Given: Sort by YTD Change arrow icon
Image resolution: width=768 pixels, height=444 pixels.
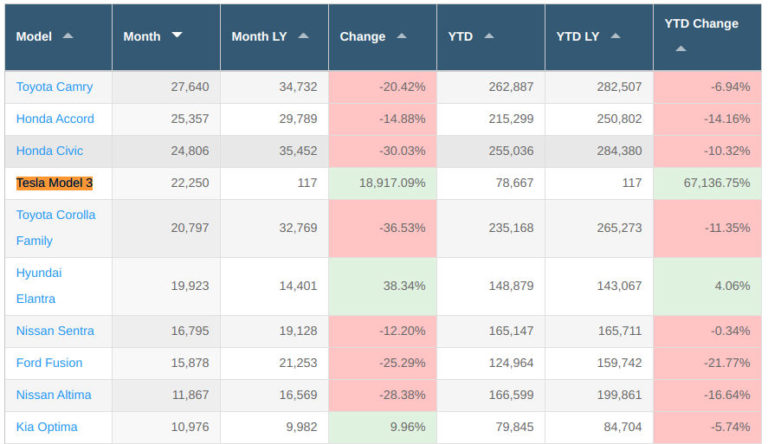Looking at the screenshot, I should coord(681,49).
